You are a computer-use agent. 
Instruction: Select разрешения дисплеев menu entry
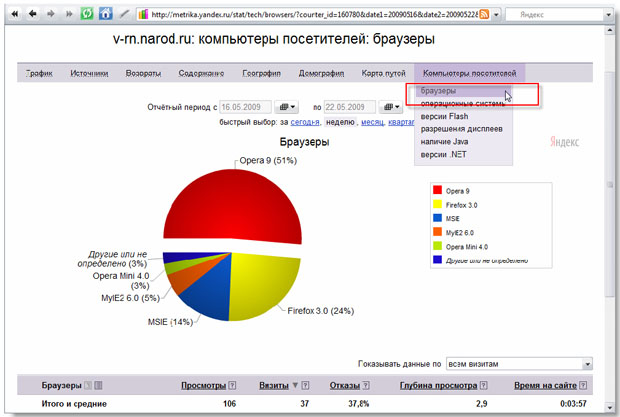[461, 129]
